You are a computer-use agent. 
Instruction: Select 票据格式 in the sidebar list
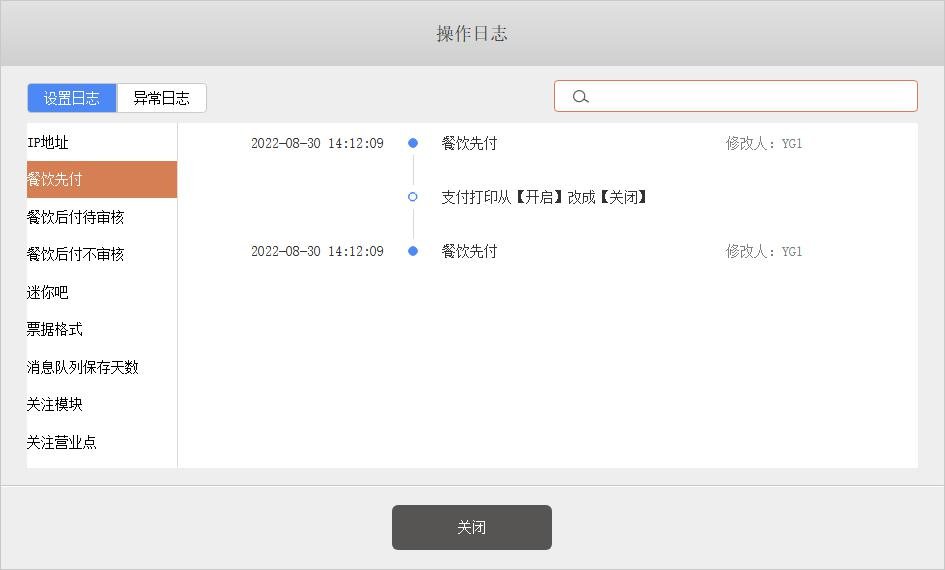55,330
